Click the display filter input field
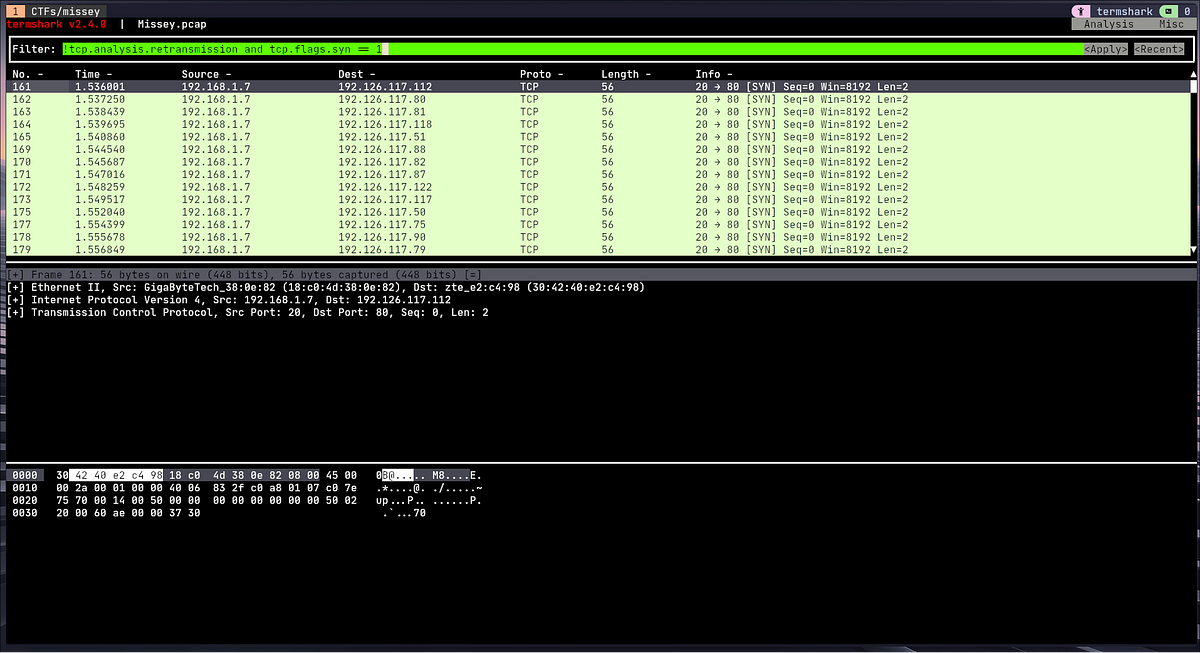1200x653 pixels. click(x=571, y=49)
